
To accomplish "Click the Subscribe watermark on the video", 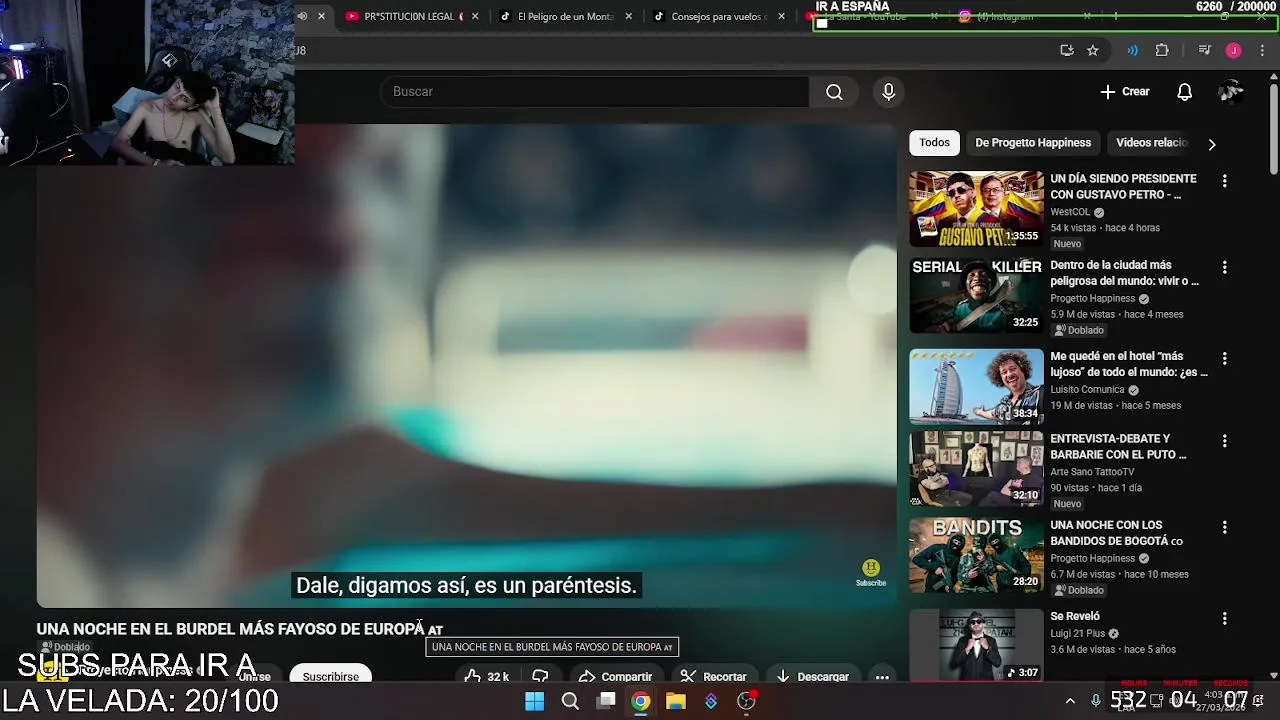I will pyautogui.click(x=871, y=573).
